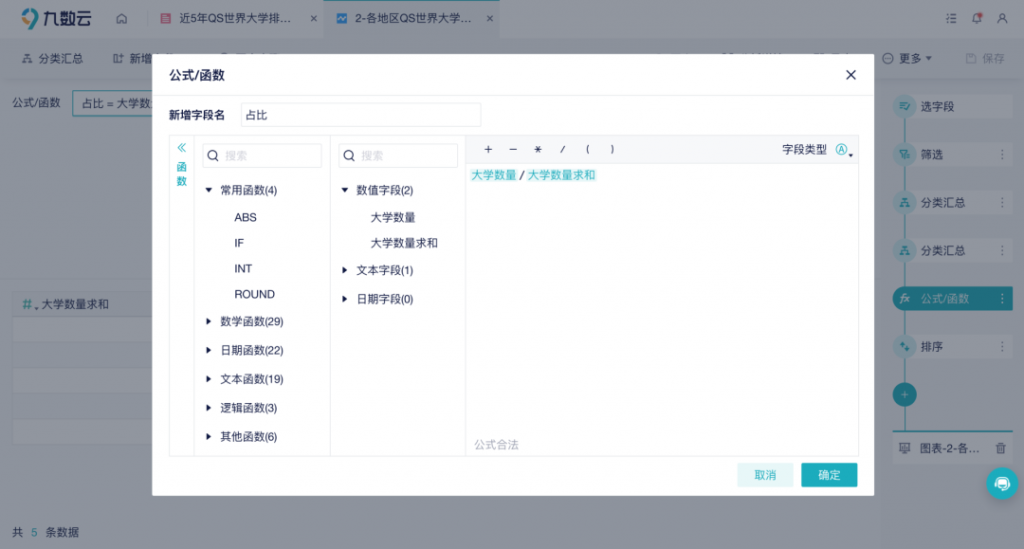Insert a left parenthesis in formula
The image size is (1024, 549).
tap(587, 150)
